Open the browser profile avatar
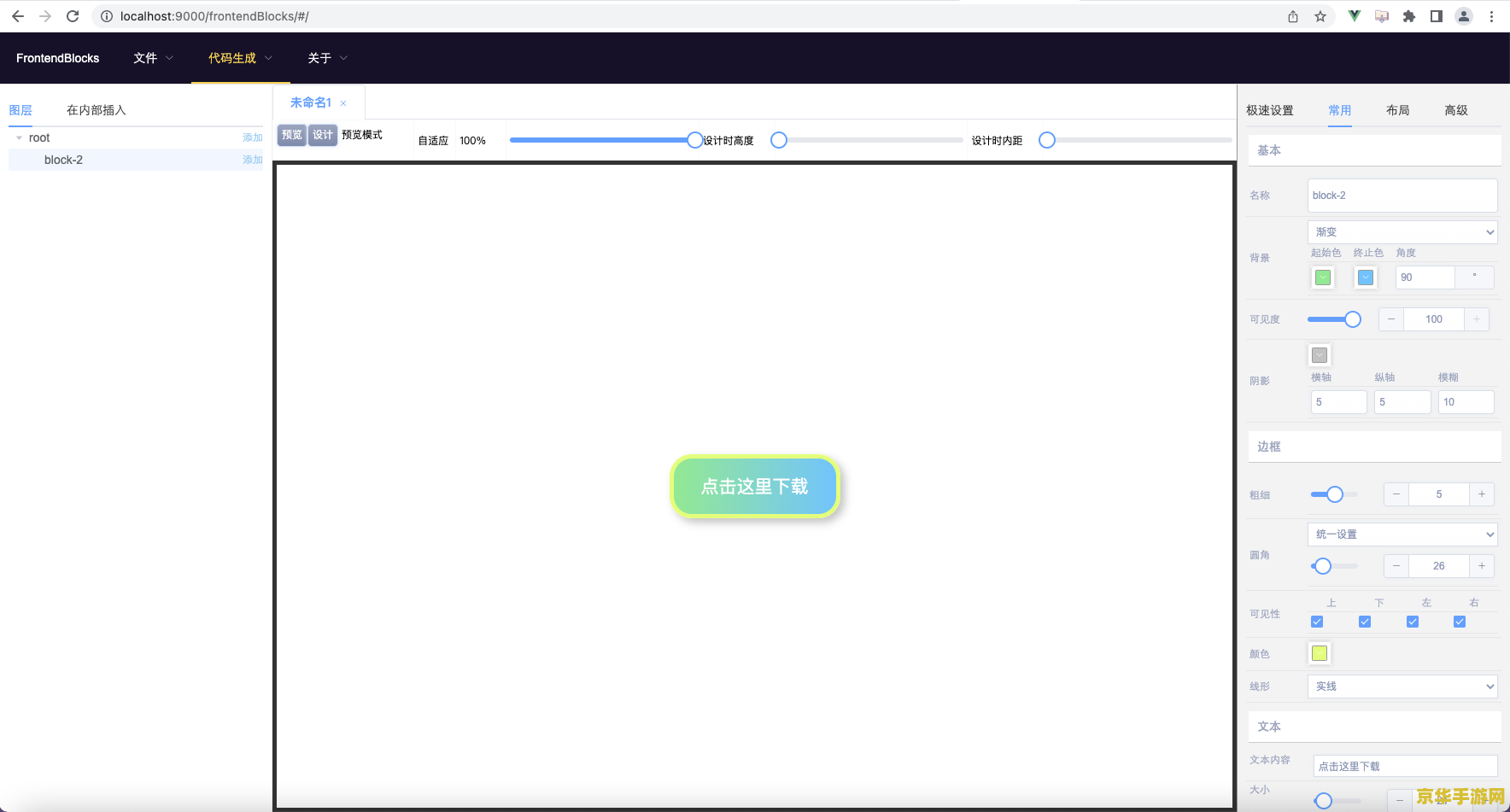The width and height of the screenshot is (1510, 812). tap(1464, 16)
